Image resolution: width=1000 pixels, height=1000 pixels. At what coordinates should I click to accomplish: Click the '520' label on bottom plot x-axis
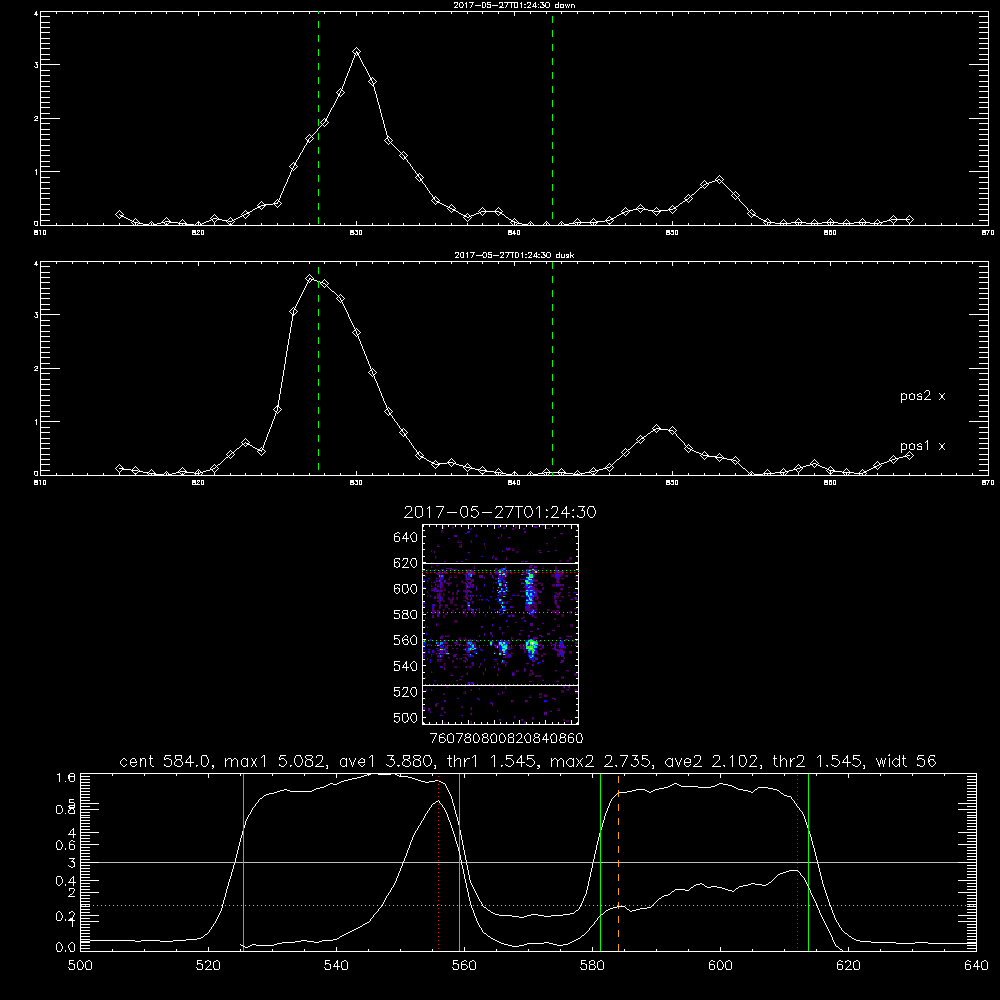coord(208,966)
